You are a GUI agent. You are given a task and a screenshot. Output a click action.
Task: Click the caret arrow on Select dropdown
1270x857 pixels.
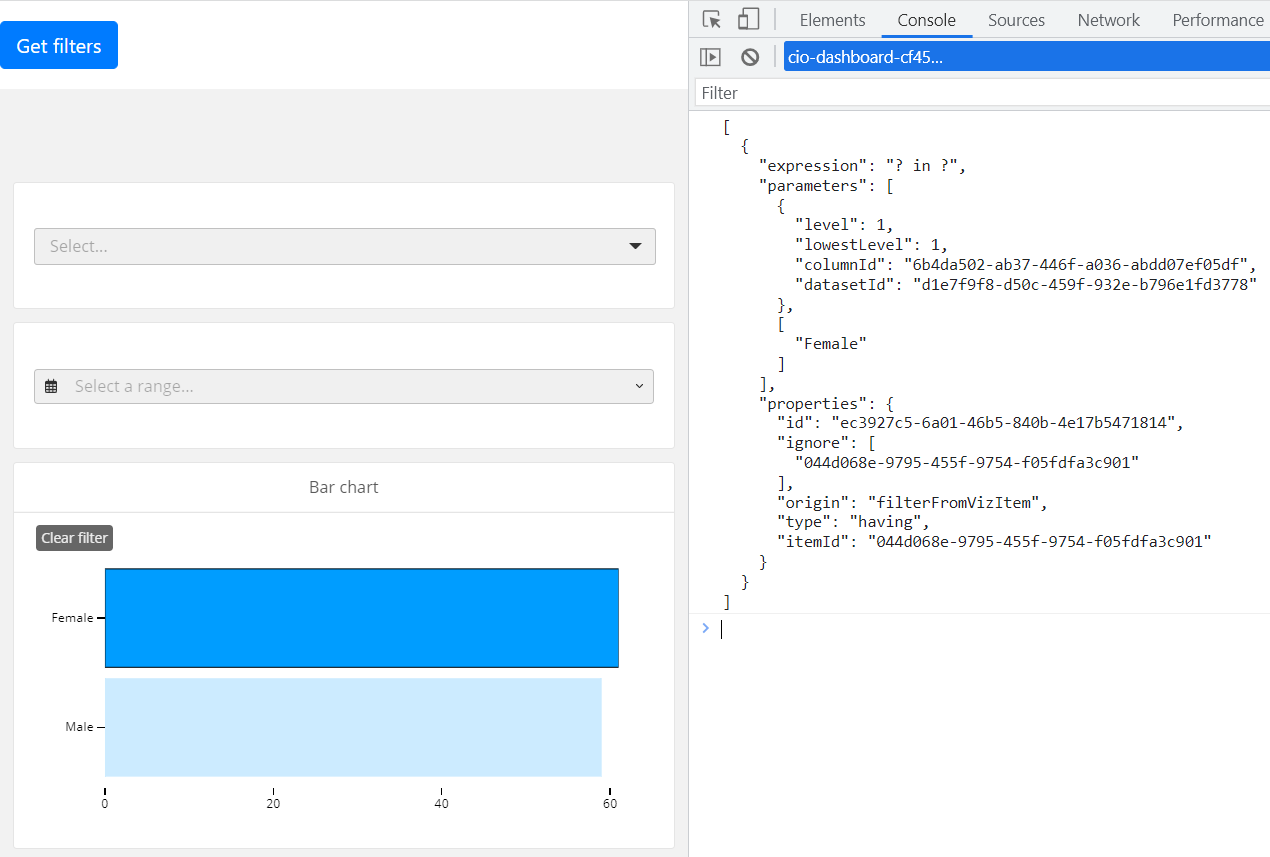pos(635,246)
